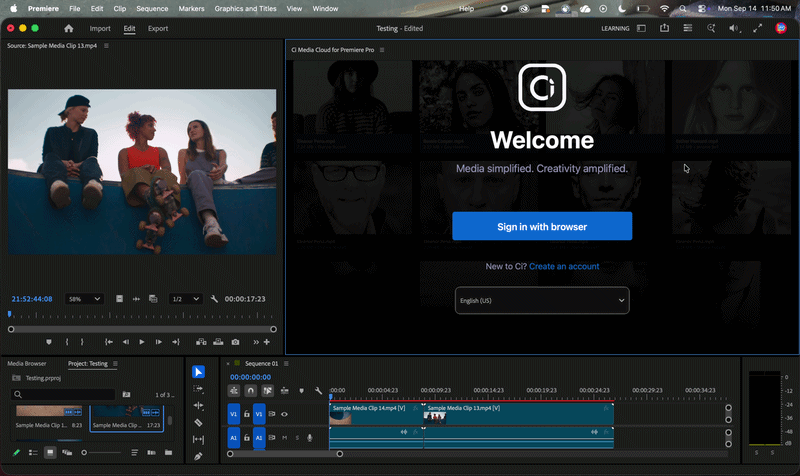
Task: Toggle A1 track lock
Action: pyautogui.click(x=247, y=437)
